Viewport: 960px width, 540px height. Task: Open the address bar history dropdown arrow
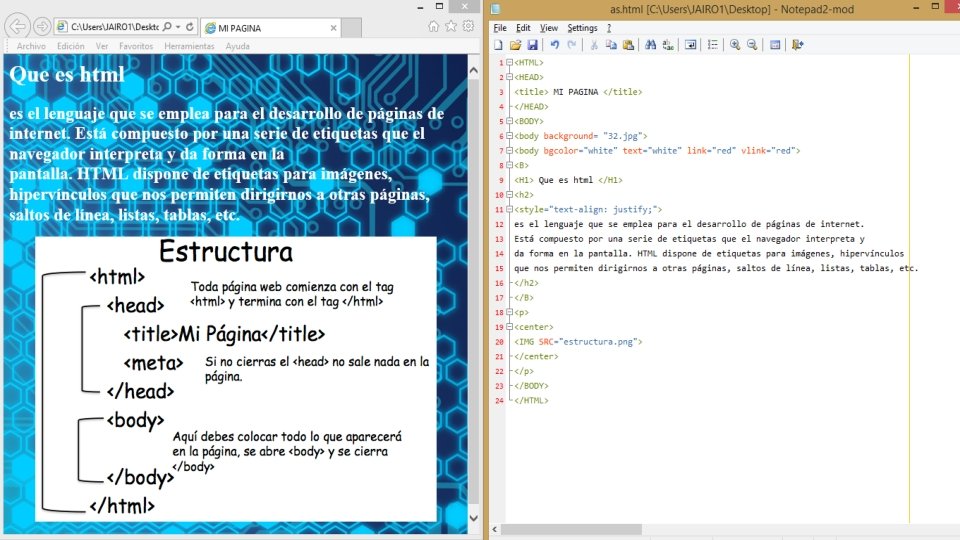[x=178, y=27]
